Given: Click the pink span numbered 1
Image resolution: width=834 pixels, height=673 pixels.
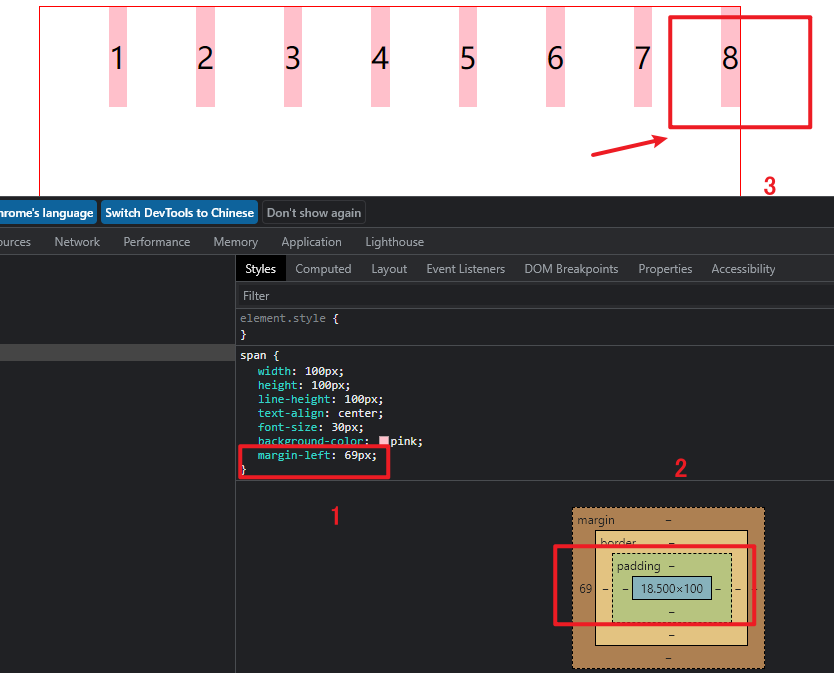Looking at the screenshot, I should [118, 57].
